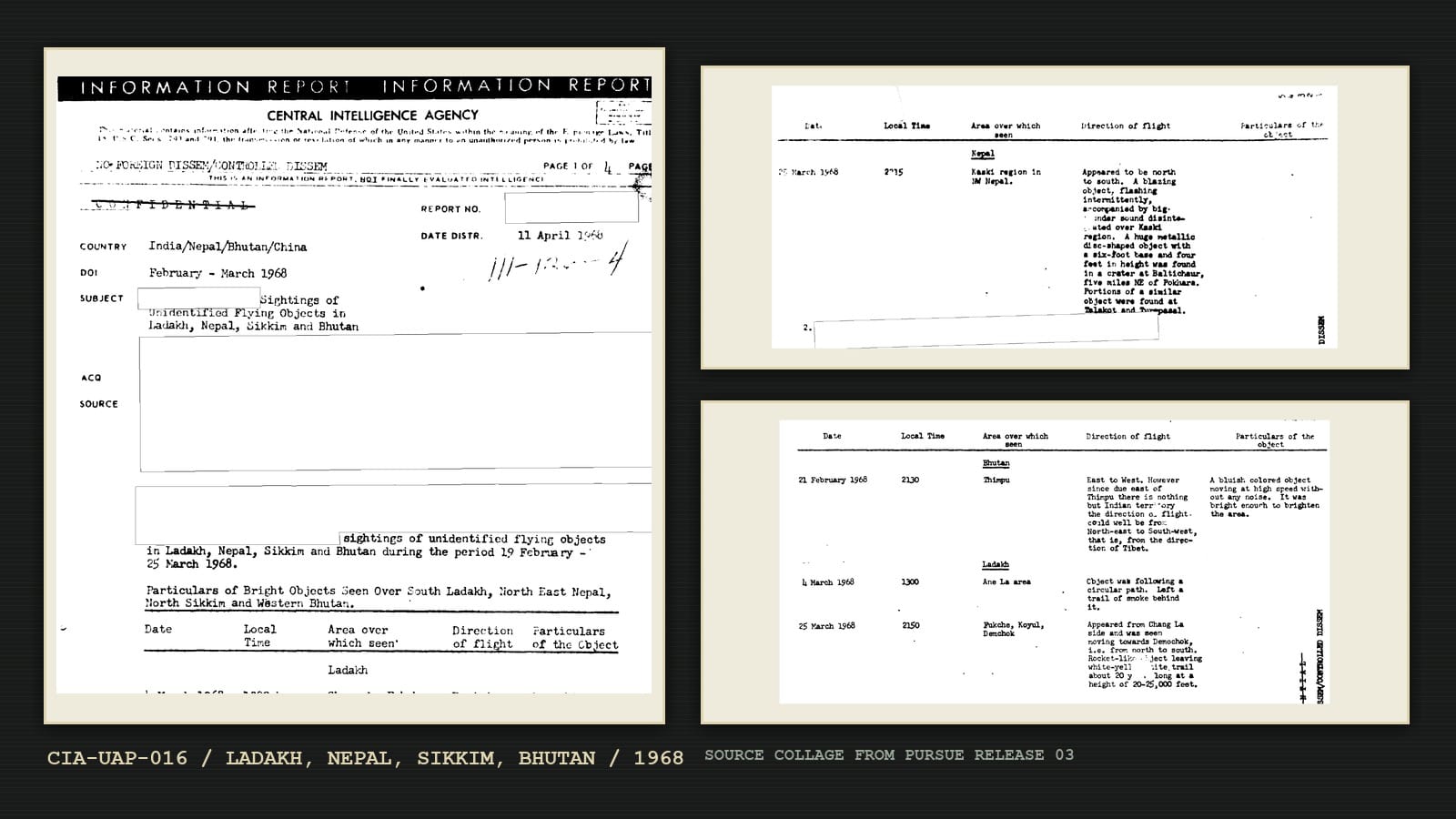Click the 'COUNTRY' field label

tap(103, 247)
